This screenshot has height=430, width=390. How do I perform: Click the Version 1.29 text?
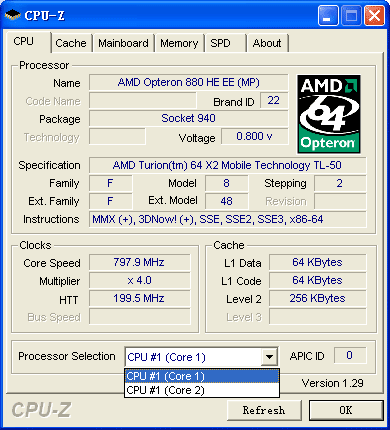tap(332, 383)
